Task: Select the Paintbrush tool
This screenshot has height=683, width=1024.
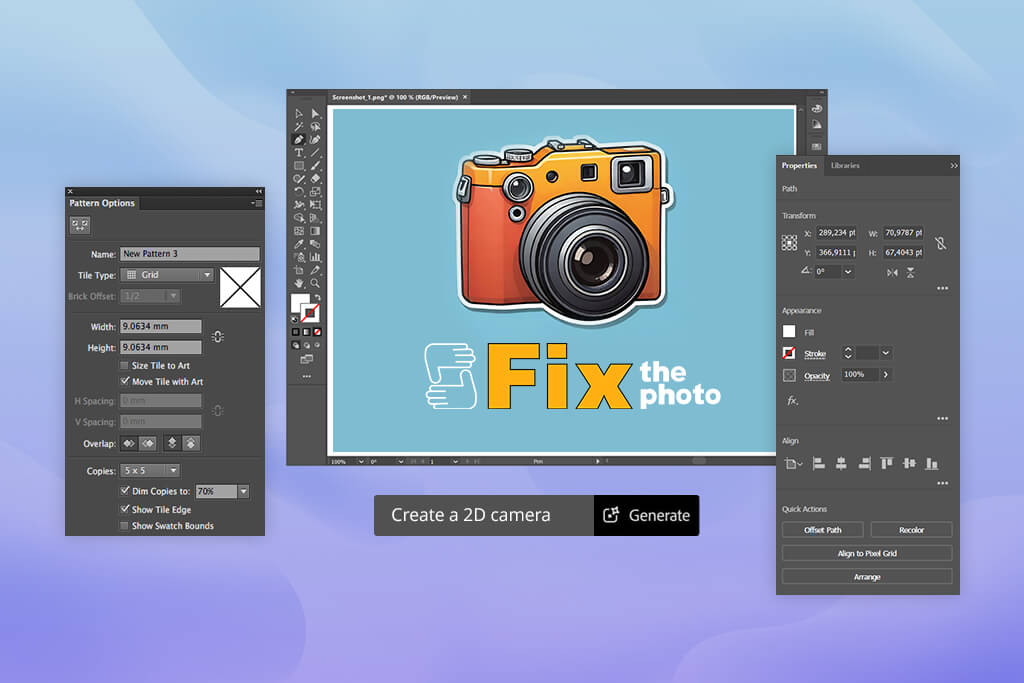Action: point(315,166)
